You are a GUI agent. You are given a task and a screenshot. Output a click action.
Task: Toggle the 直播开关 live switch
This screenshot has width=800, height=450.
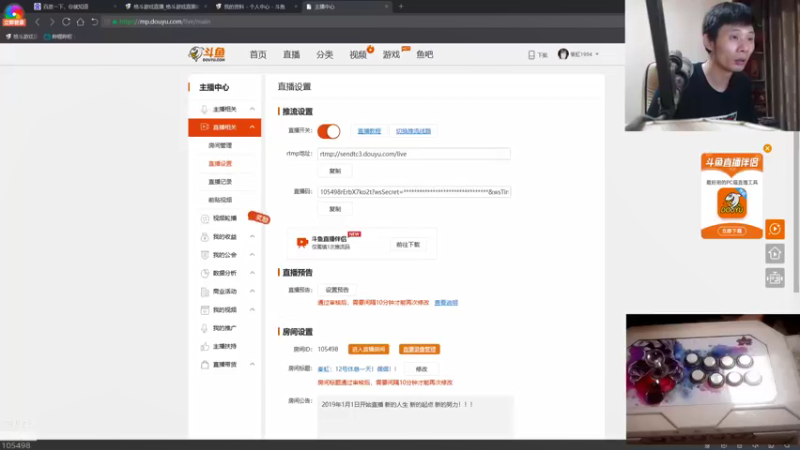click(x=329, y=131)
